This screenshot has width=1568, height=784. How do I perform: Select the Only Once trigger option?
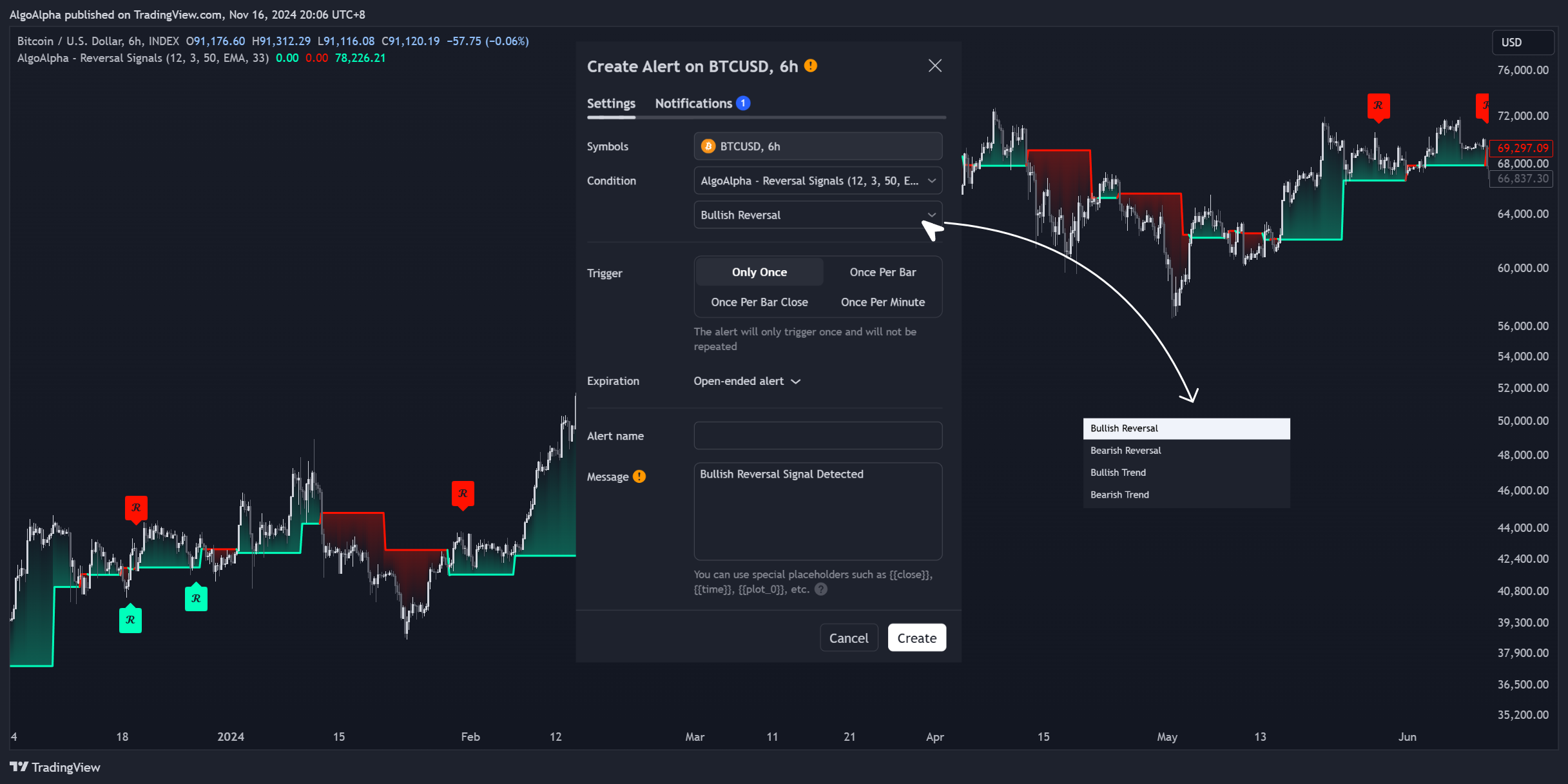pyautogui.click(x=759, y=272)
